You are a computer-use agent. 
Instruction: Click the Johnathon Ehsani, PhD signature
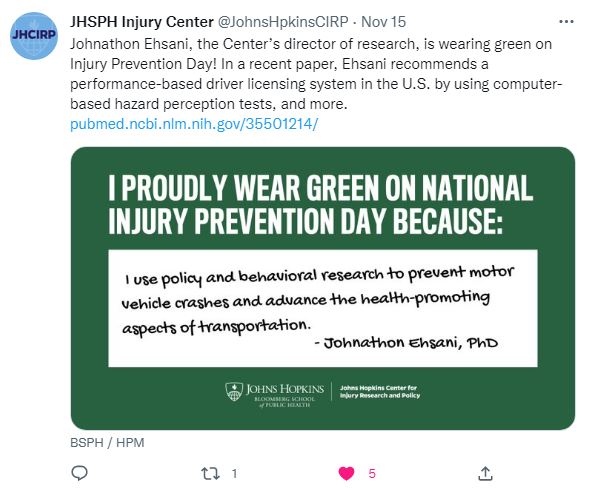pos(406,343)
